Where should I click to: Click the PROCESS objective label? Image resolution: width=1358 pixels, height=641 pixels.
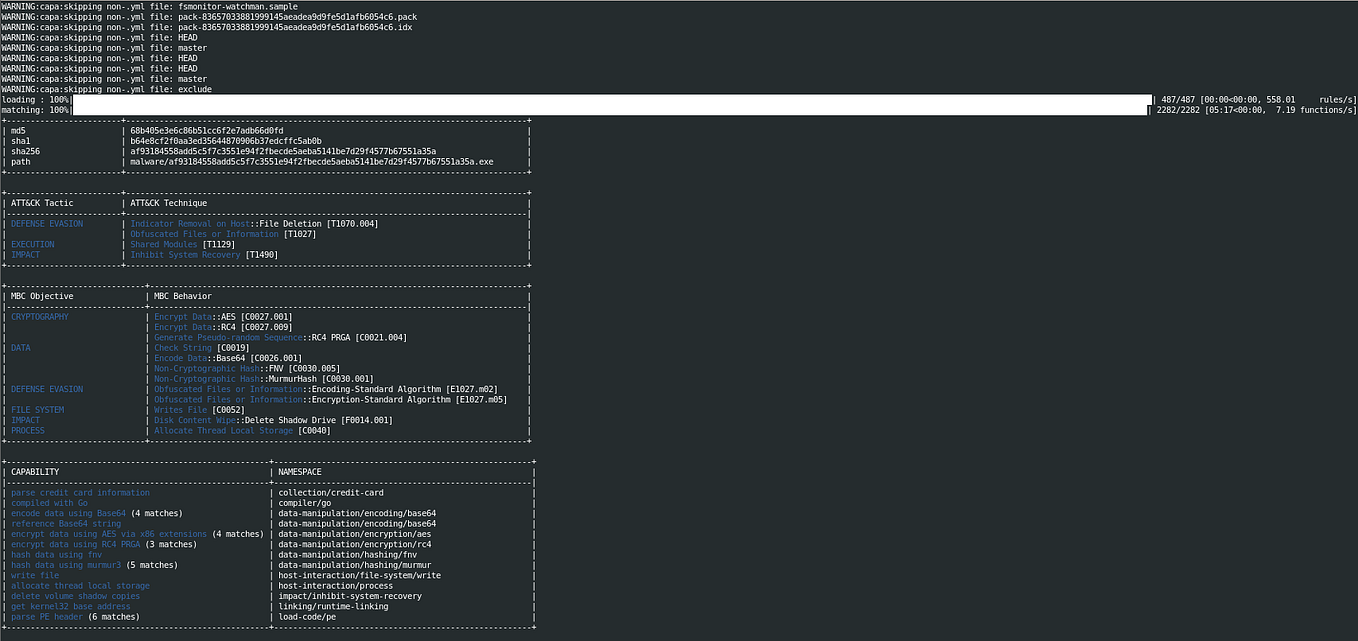click(28, 430)
